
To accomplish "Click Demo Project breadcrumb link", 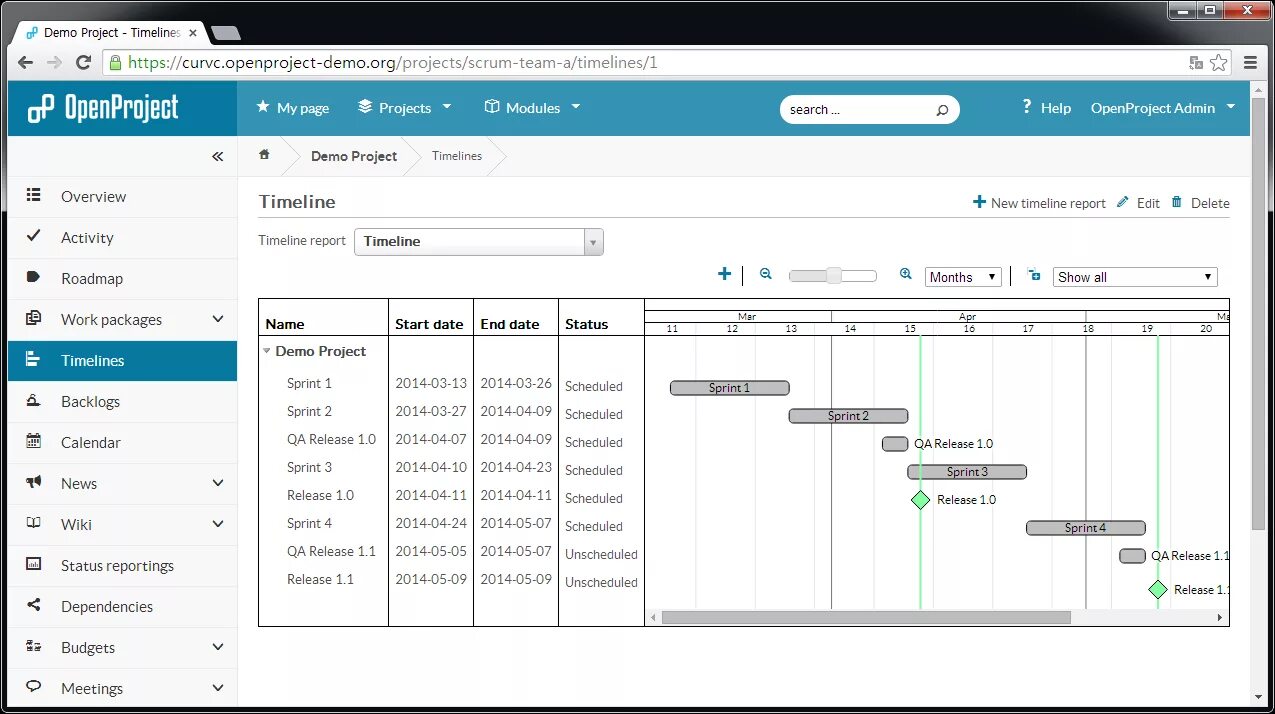I will tap(354, 156).
